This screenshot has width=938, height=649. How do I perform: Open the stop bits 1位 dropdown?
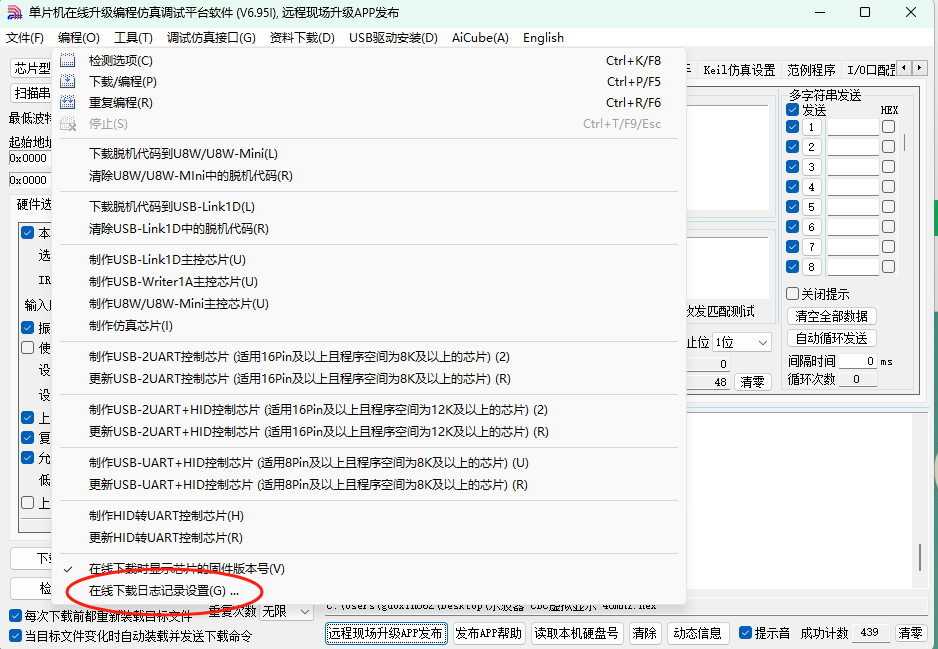pyautogui.click(x=742, y=342)
